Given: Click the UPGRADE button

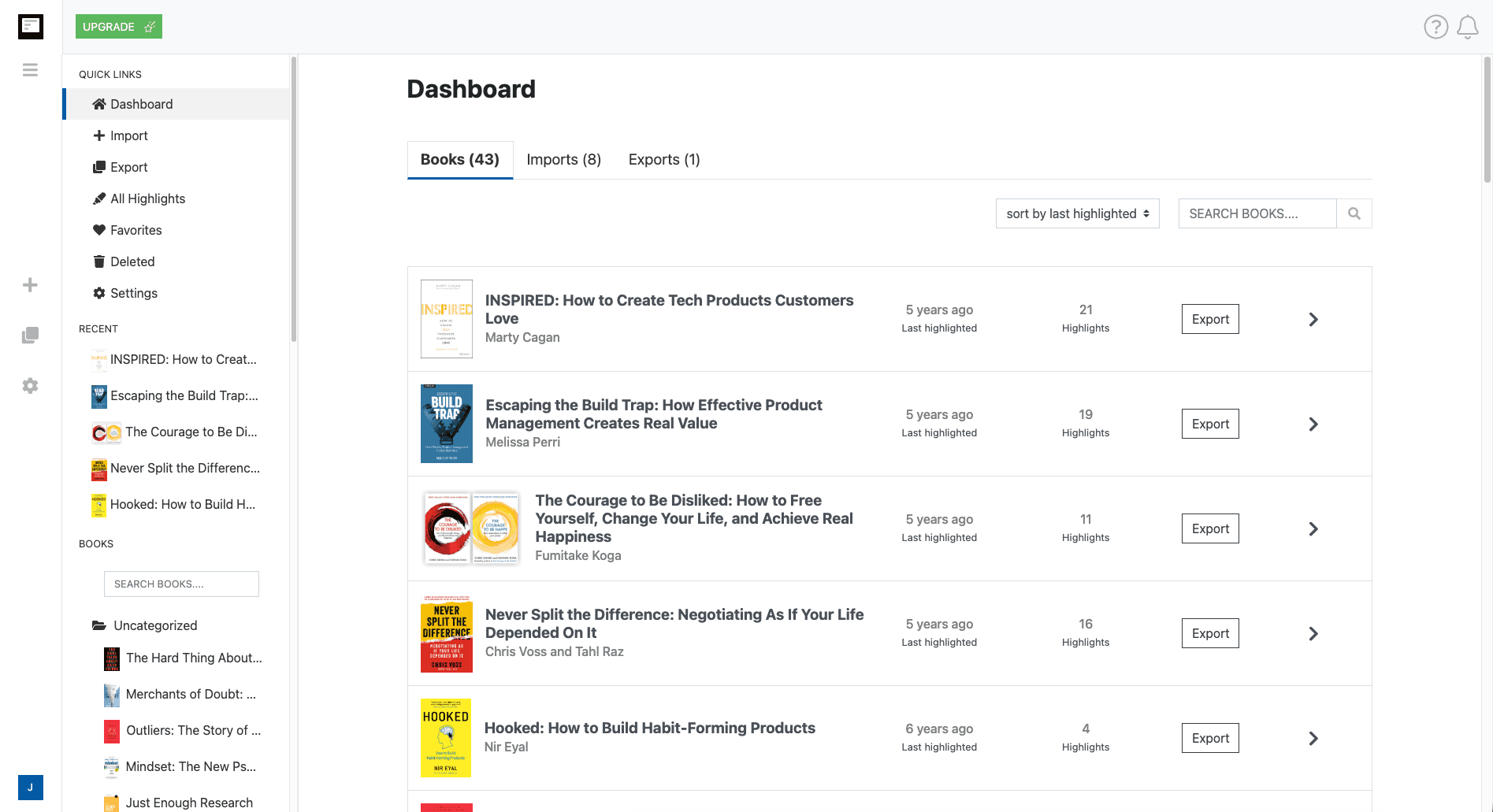Looking at the screenshot, I should coord(119,27).
